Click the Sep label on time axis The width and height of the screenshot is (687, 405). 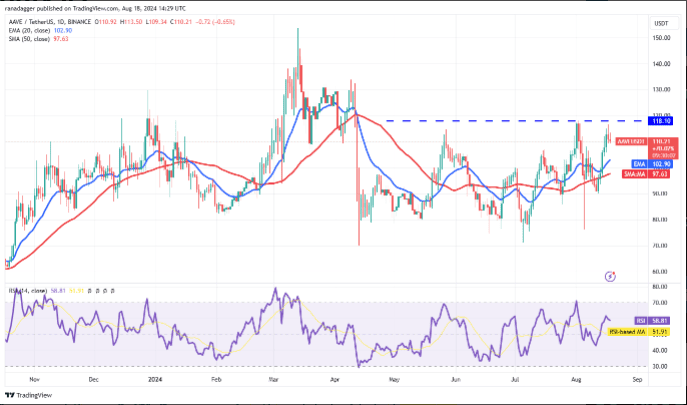pyautogui.click(x=637, y=380)
